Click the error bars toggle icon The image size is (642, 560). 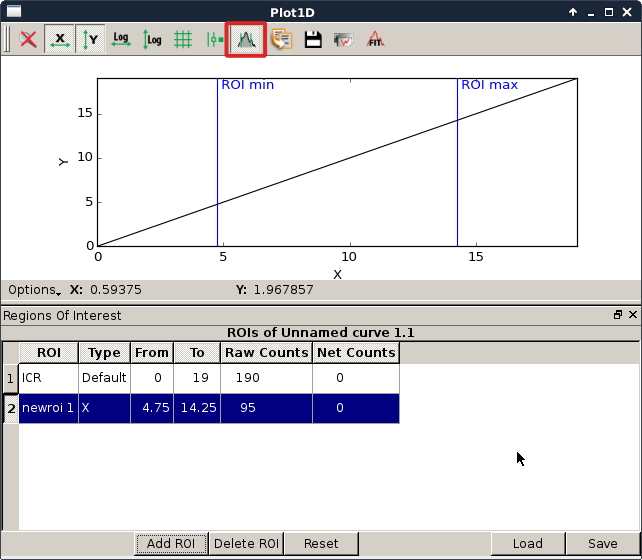[x=214, y=40]
